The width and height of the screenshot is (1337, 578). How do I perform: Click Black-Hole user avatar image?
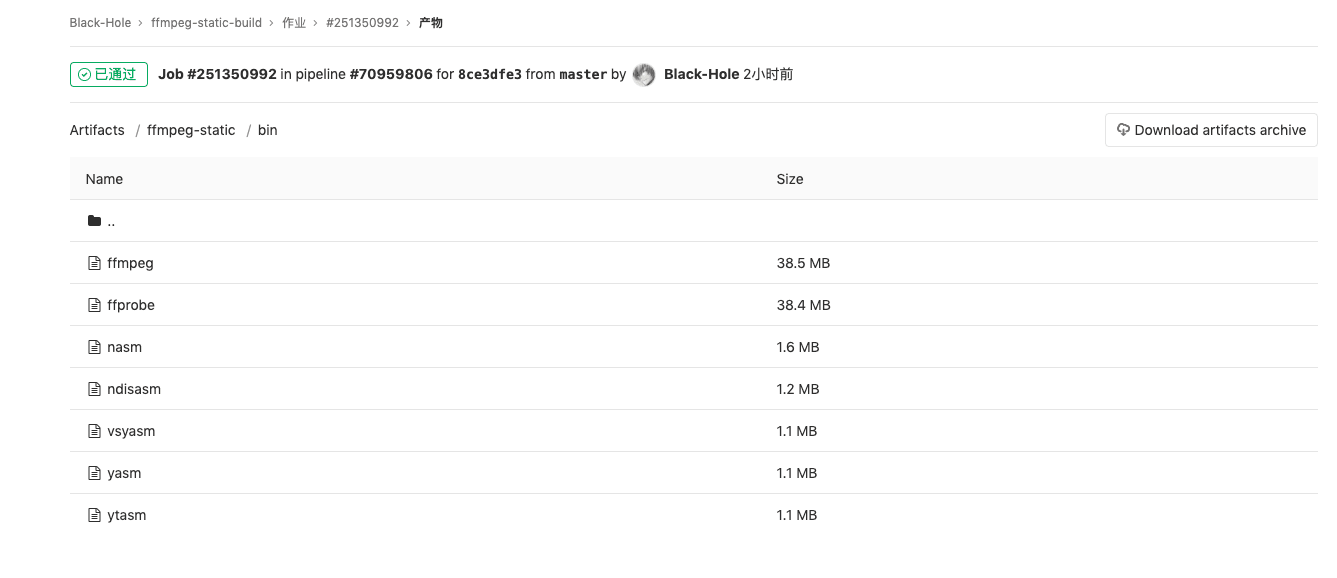click(644, 74)
